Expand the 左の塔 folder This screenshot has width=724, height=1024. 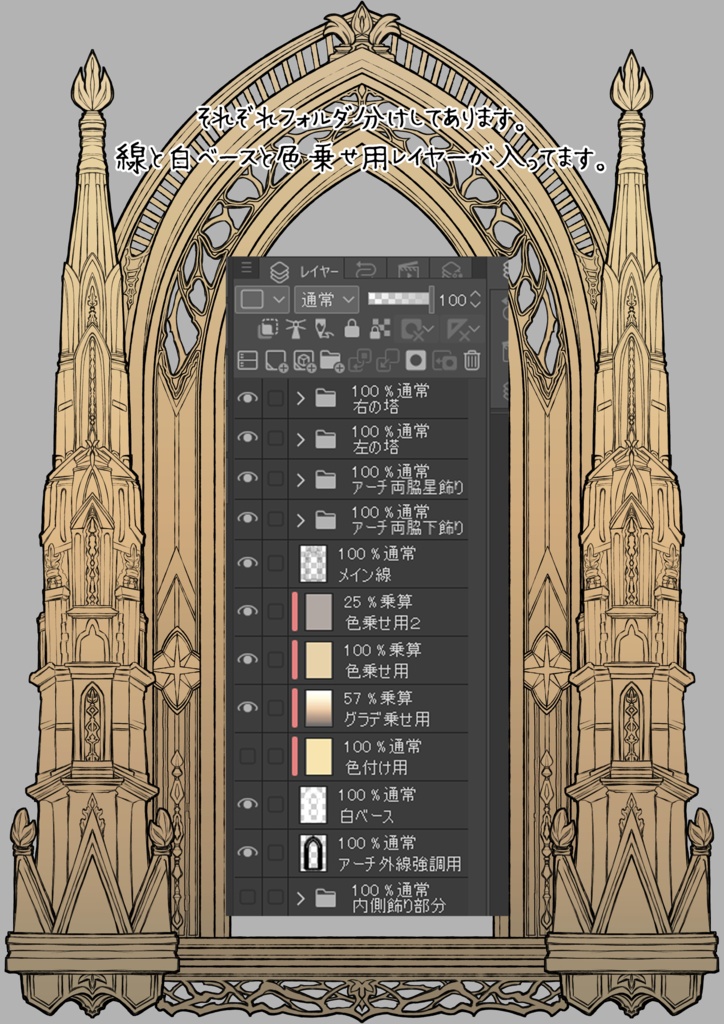point(300,438)
